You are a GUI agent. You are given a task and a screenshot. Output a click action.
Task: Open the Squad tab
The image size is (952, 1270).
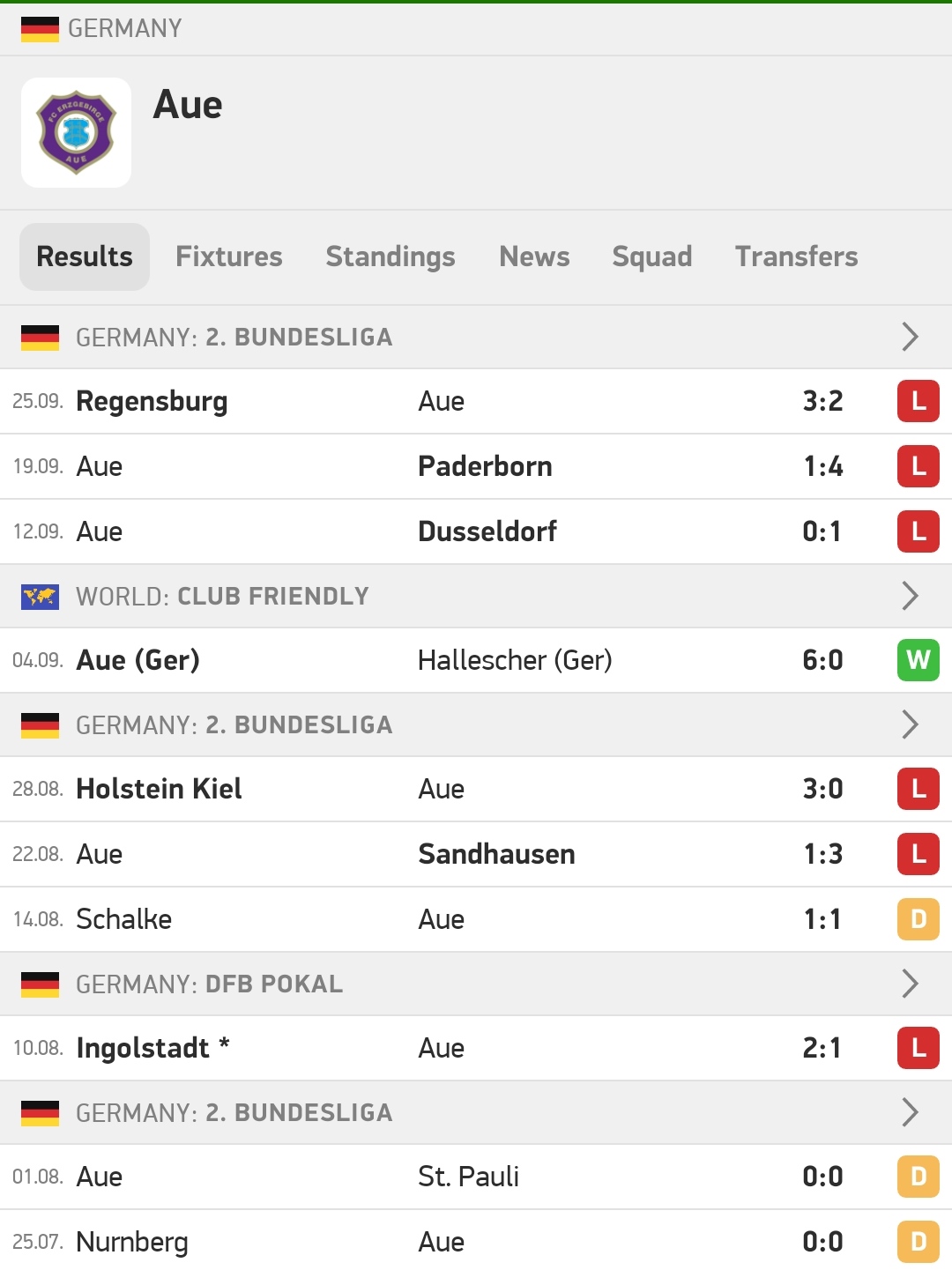pyautogui.click(x=652, y=256)
